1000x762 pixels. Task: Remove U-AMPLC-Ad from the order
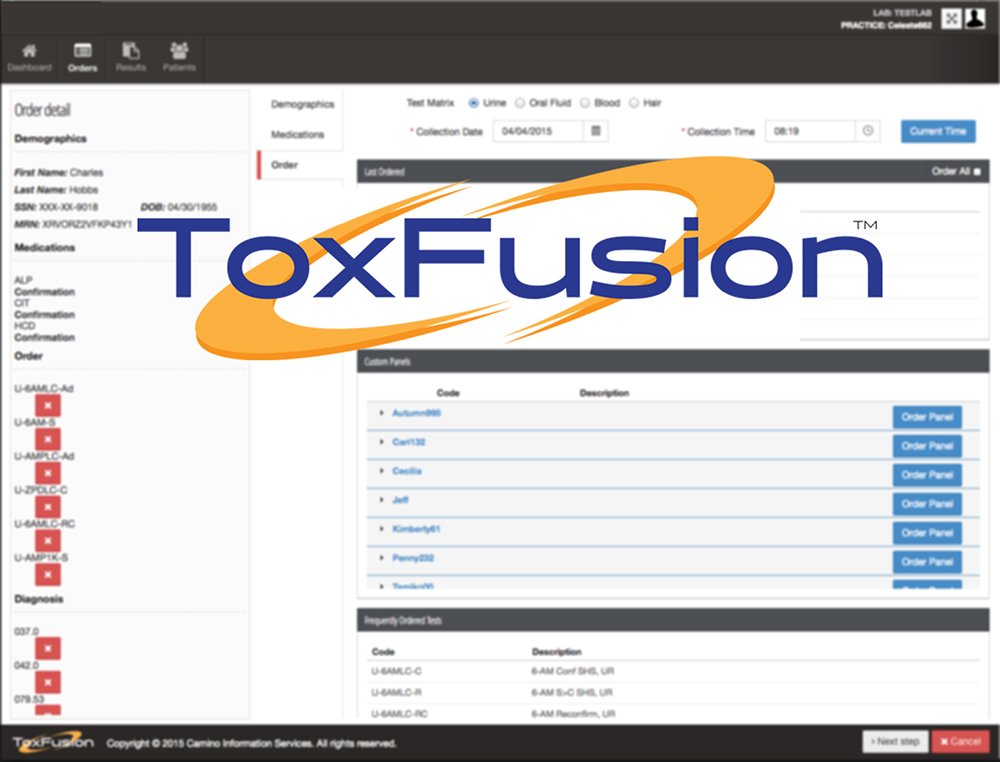coord(48,473)
